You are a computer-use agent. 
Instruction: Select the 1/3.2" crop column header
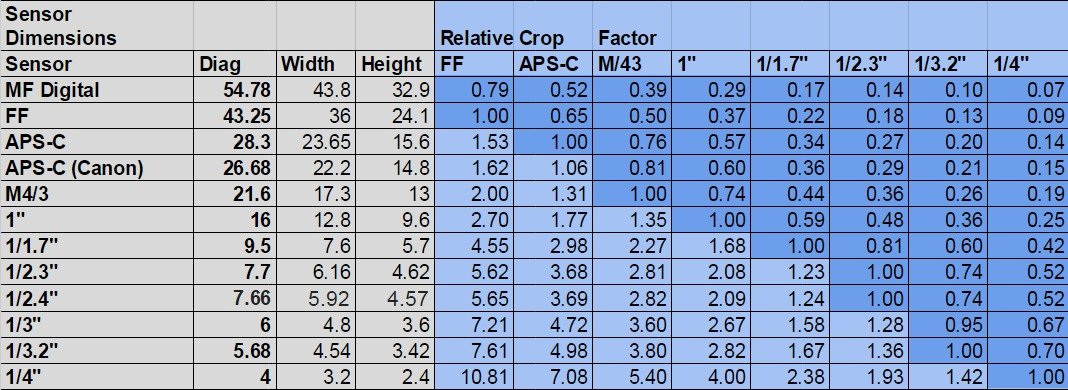click(x=948, y=65)
